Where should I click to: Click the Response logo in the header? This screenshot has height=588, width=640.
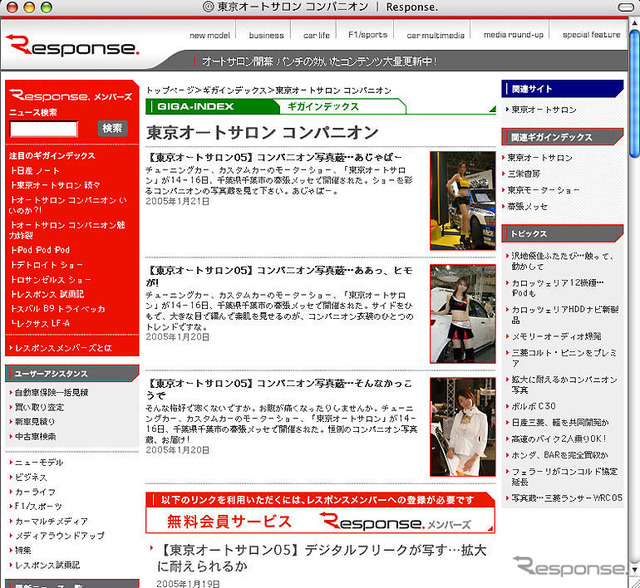click(x=73, y=46)
